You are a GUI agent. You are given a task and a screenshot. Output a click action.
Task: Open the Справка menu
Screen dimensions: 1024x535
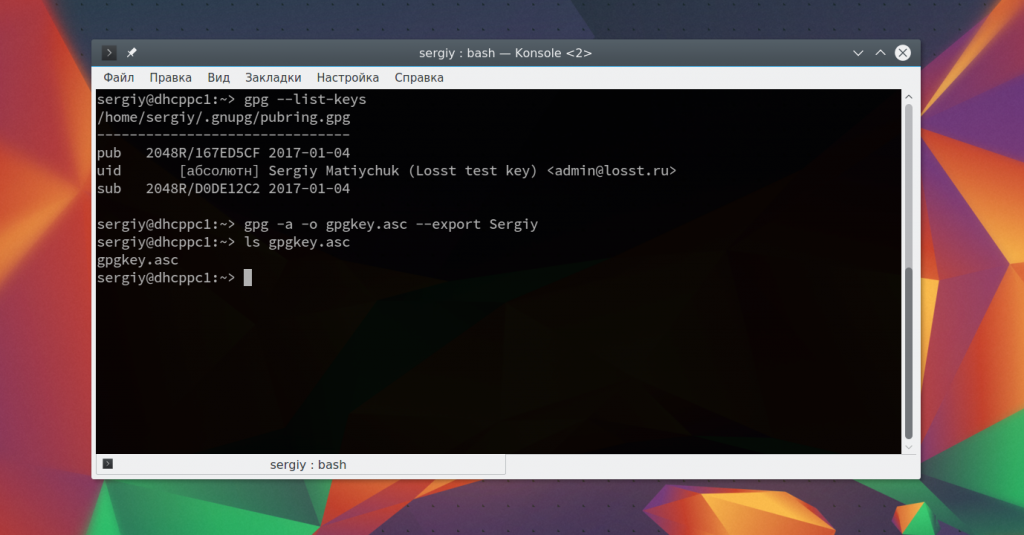coord(419,77)
